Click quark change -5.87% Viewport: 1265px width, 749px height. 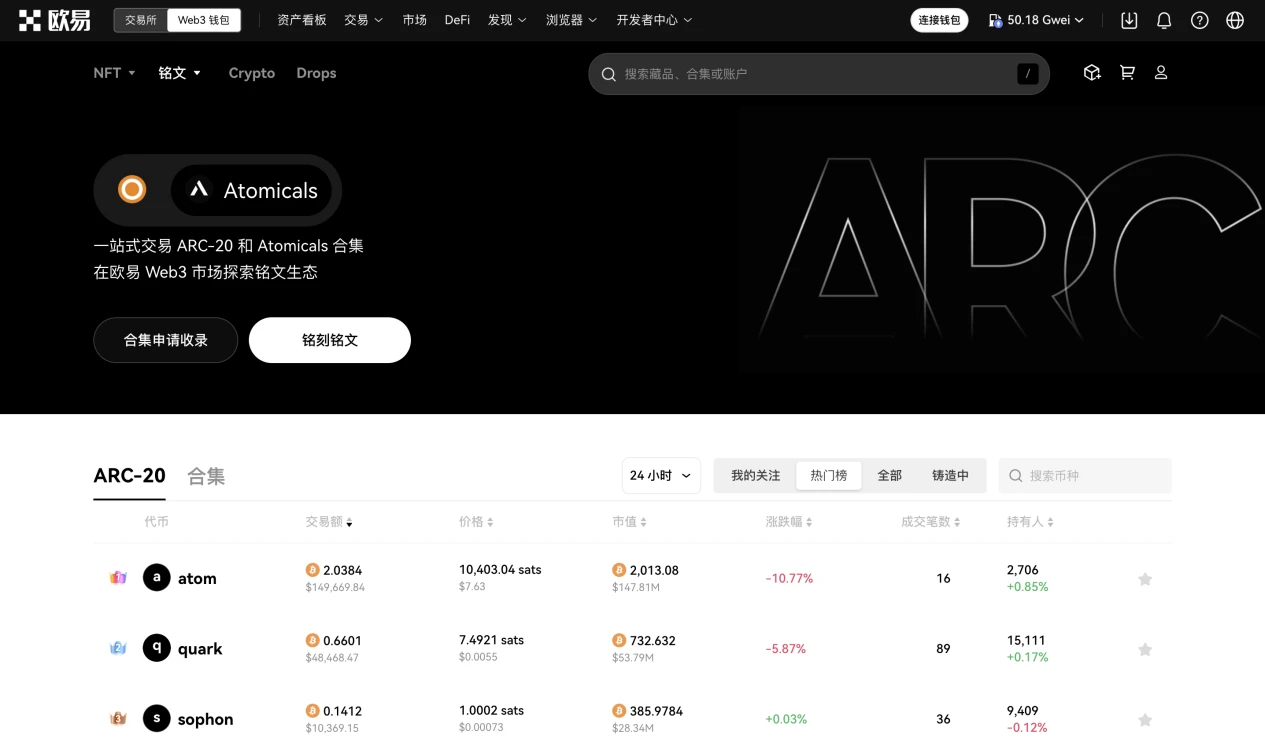pyautogui.click(x=785, y=649)
